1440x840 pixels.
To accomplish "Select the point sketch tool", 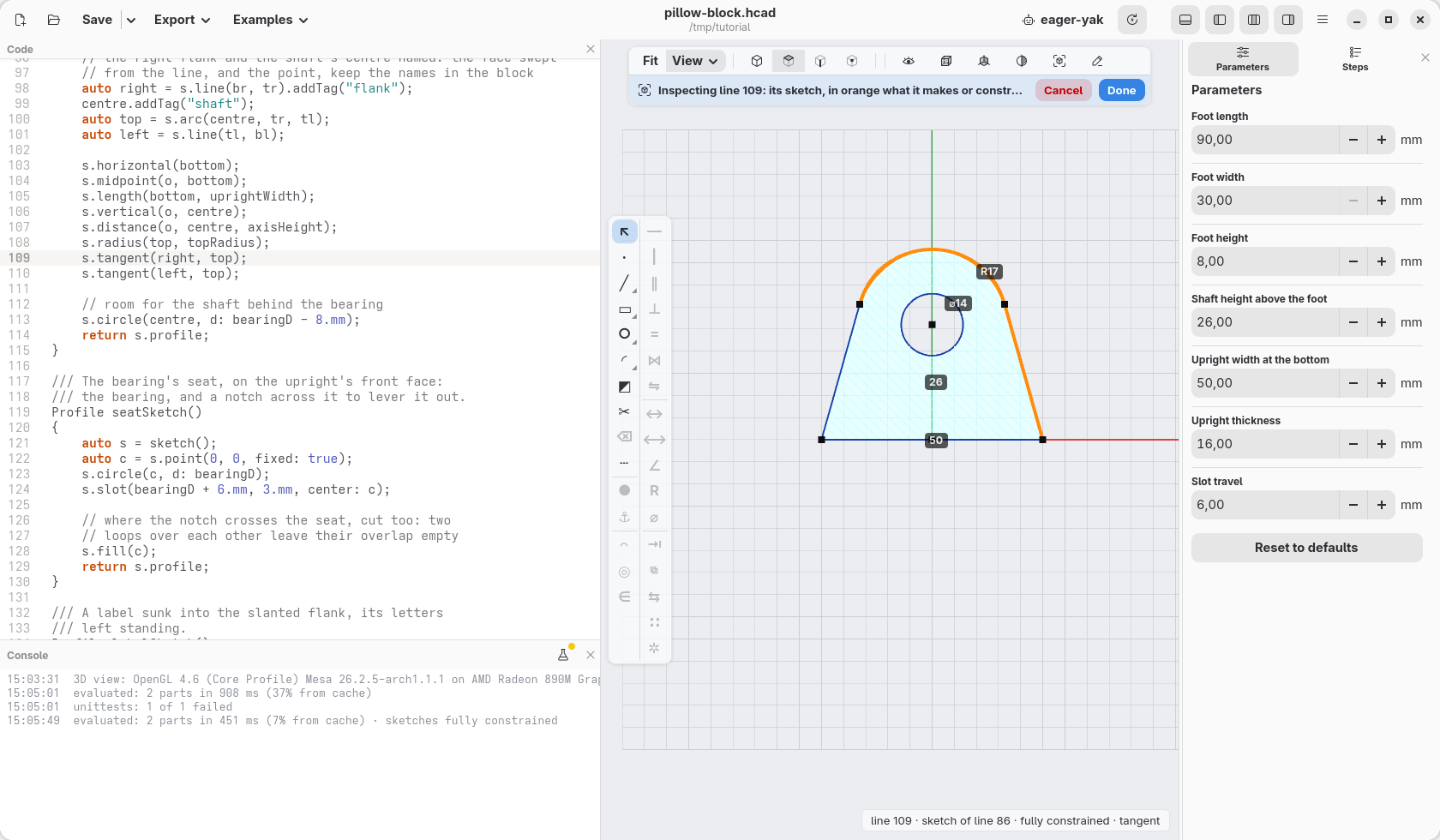I will (624, 257).
